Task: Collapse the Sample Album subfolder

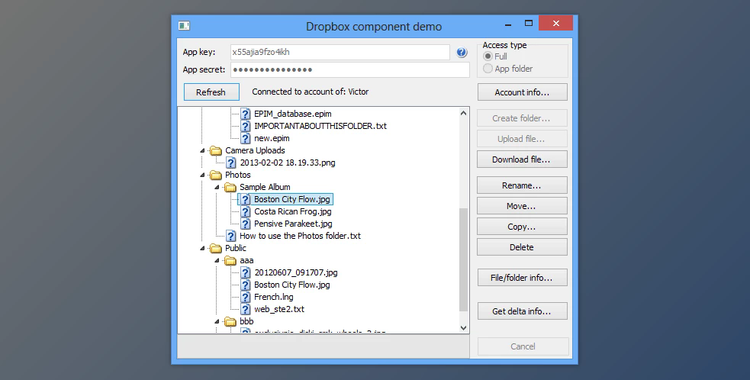Action: click(x=217, y=187)
